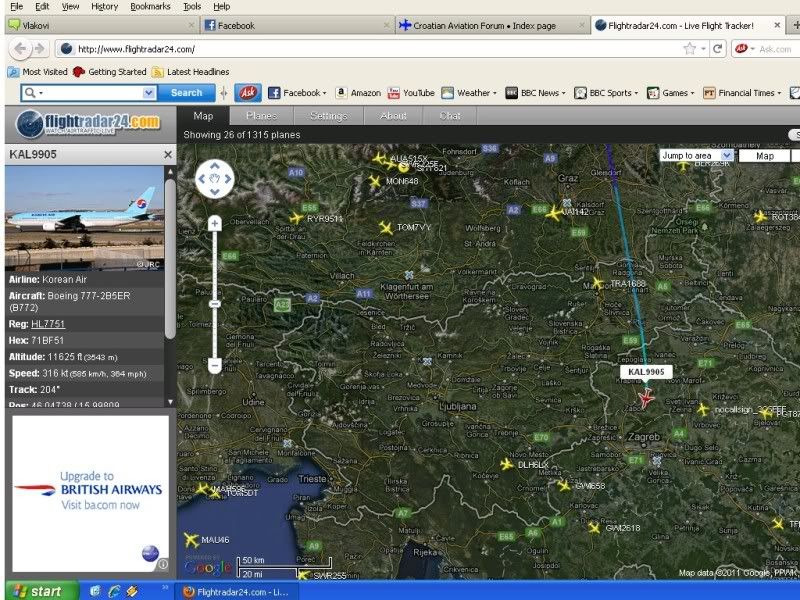Image resolution: width=800 pixels, height=600 pixels.
Task: Pan the map up with arrow control
Action: click(x=215, y=166)
